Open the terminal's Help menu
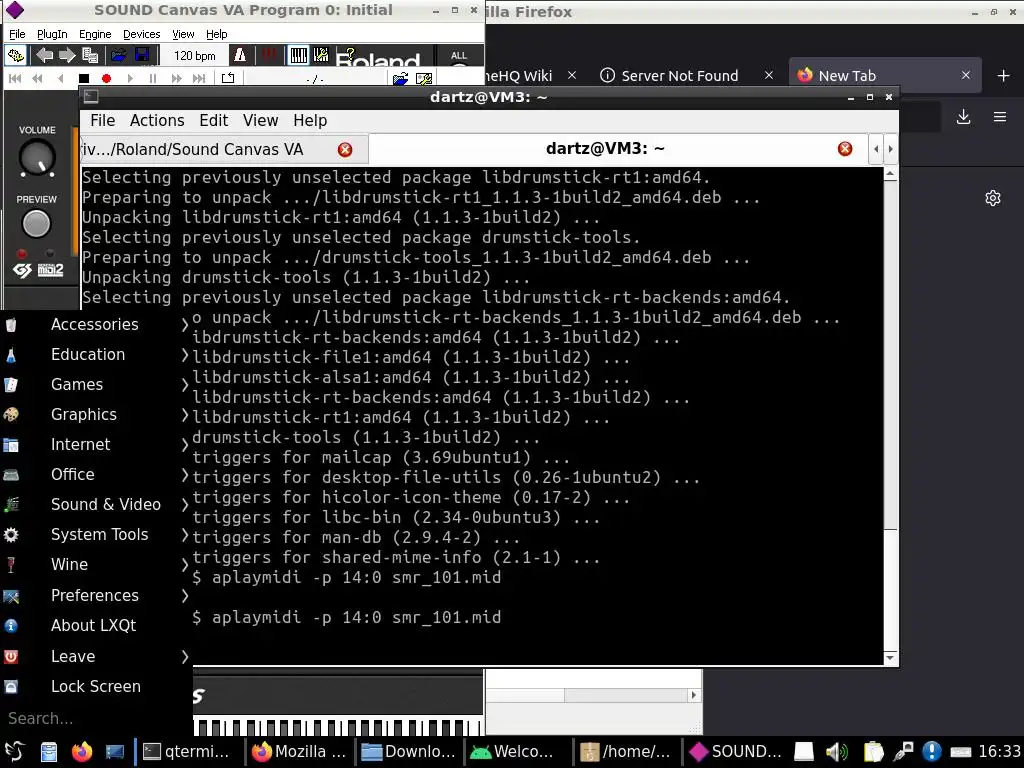1024x768 pixels. click(310, 121)
